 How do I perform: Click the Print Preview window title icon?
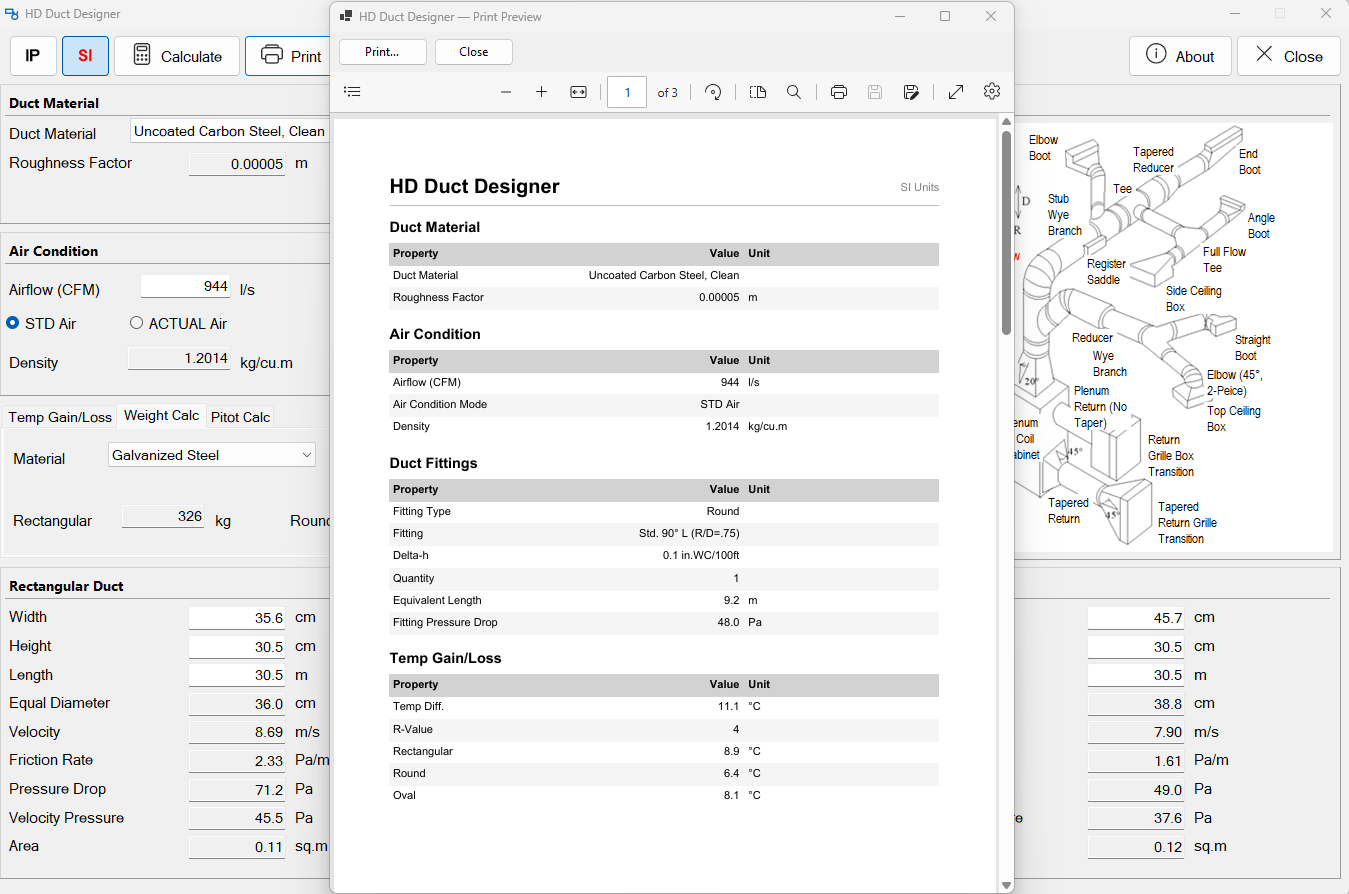click(x=346, y=16)
